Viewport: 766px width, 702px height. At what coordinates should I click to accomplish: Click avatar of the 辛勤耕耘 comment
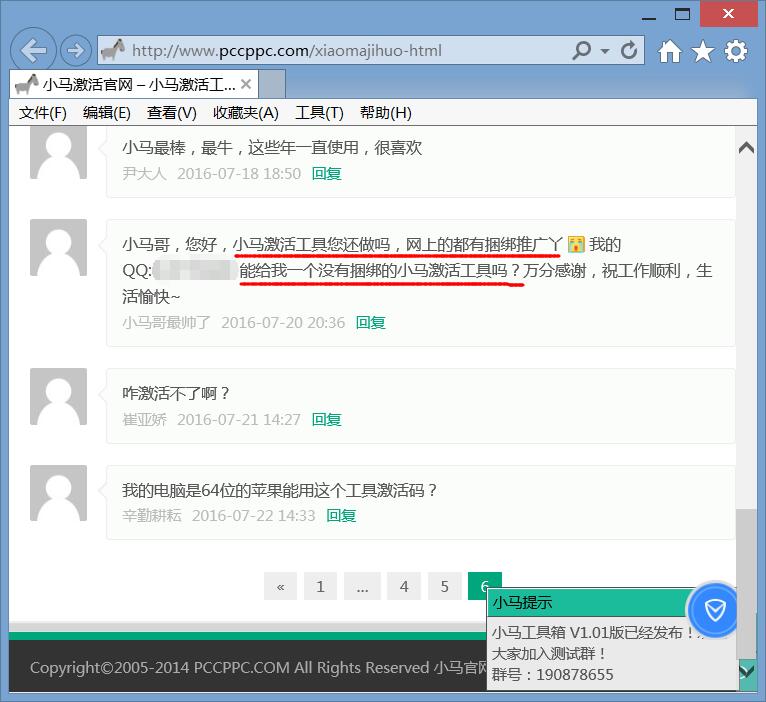click(59, 493)
